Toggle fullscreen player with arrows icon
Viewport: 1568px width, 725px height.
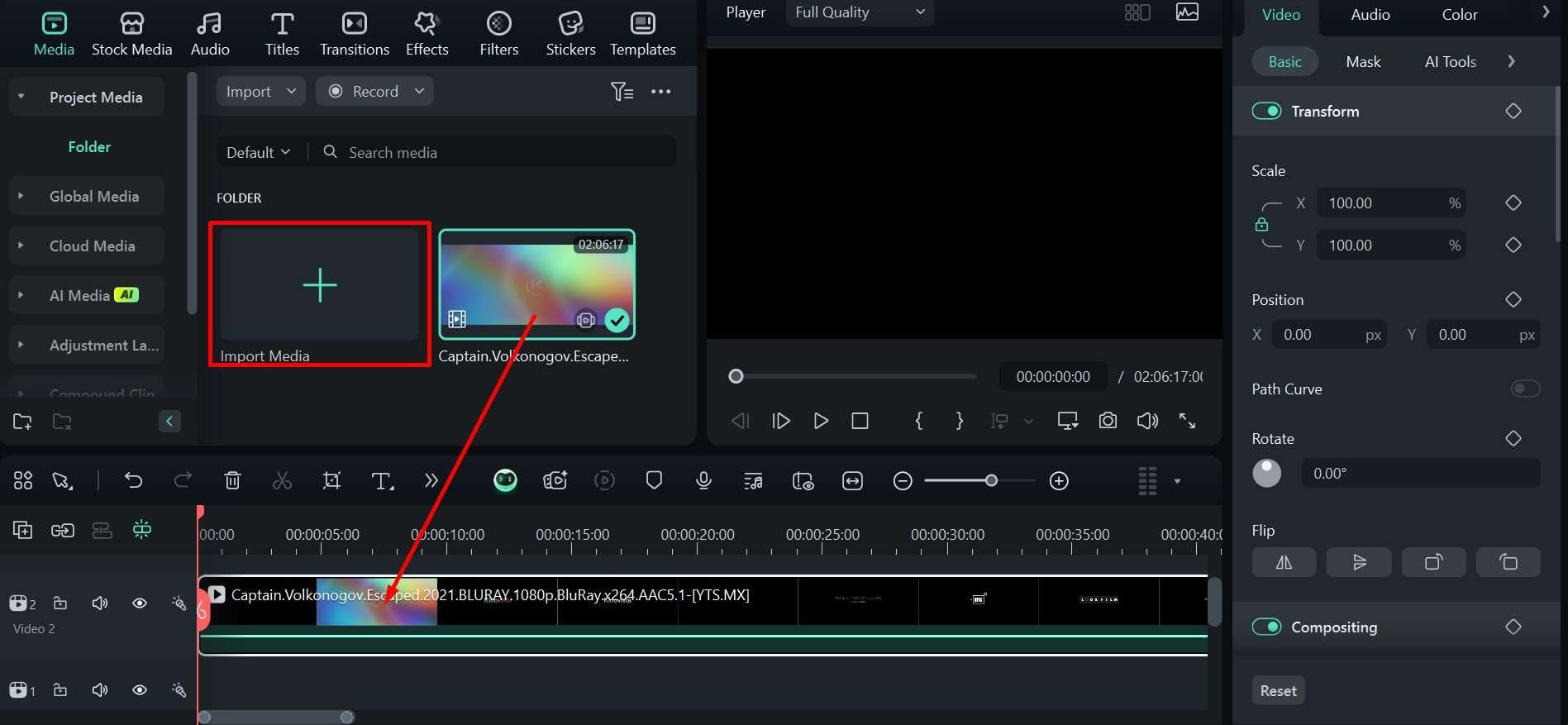pyautogui.click(x=1187, y=421)
